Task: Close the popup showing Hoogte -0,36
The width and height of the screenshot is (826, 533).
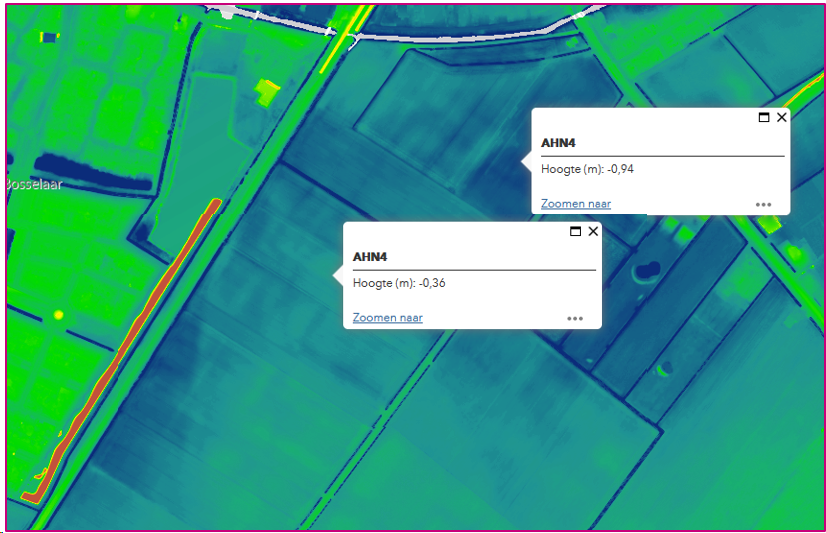Action: (x=593, y=231)
